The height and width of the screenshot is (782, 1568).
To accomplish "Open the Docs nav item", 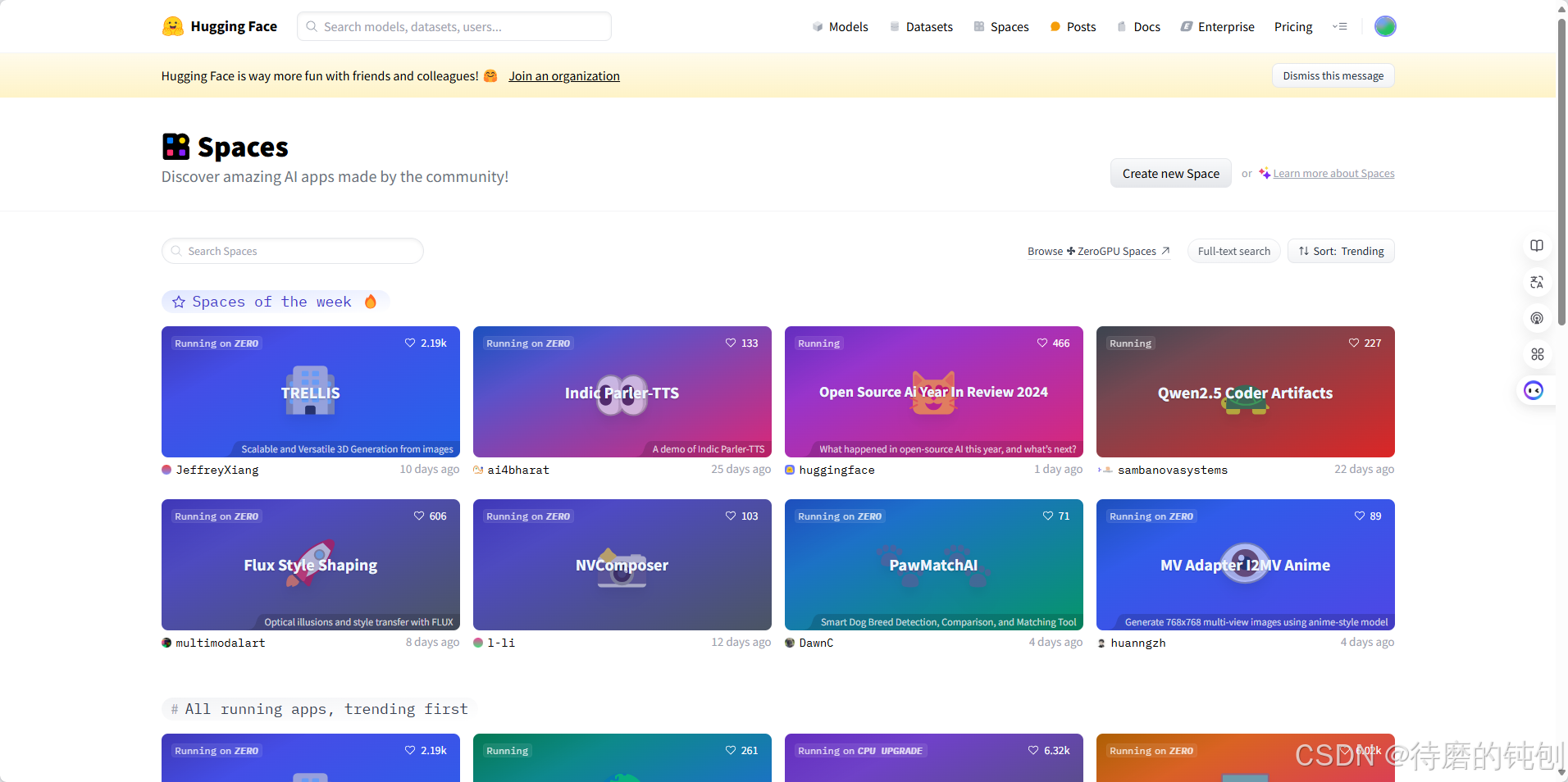I will 1138,27.
